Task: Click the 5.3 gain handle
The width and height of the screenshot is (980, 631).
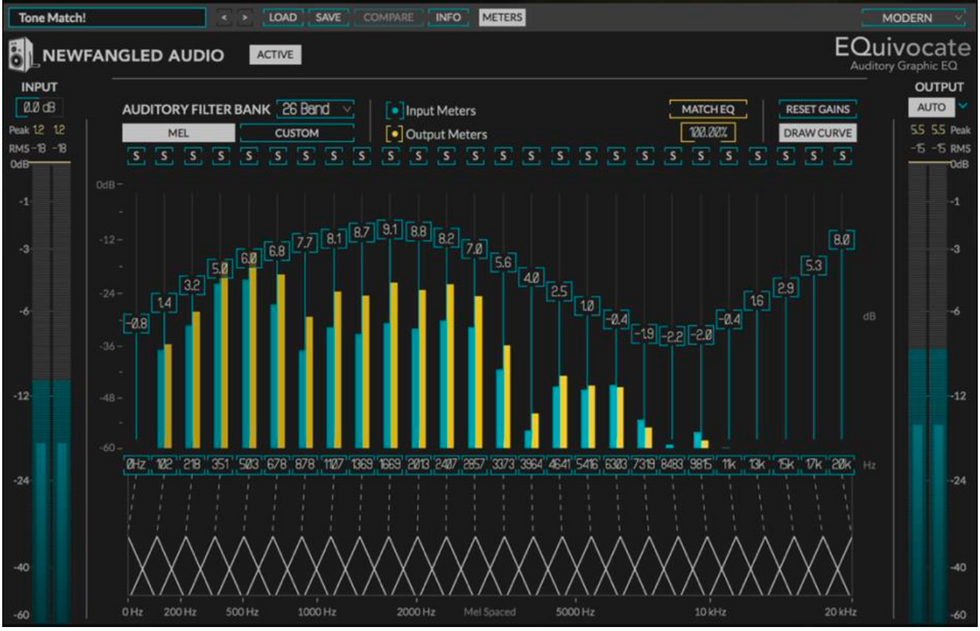Action: point(814,266)
